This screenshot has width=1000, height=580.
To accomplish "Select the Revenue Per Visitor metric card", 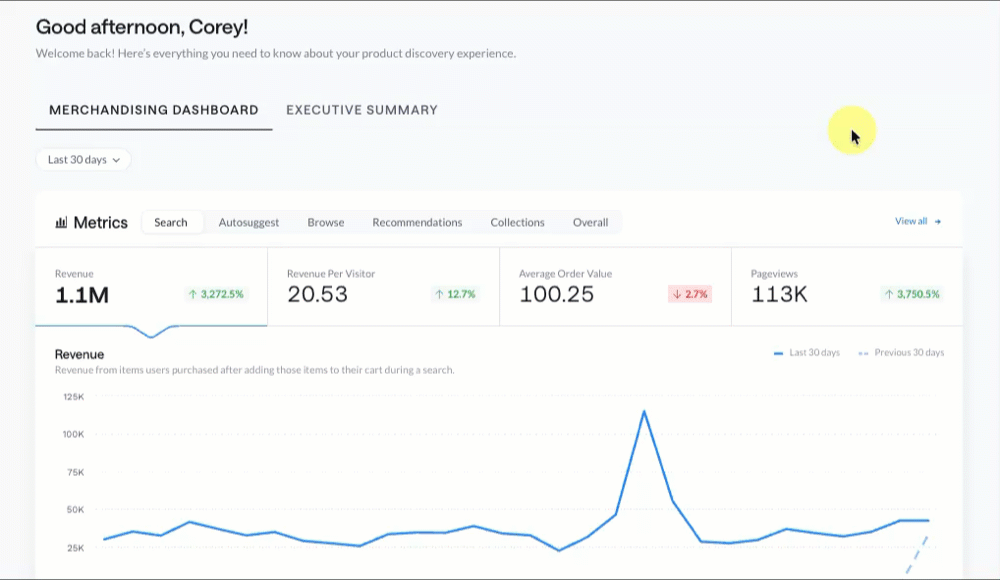I will (383, 286).
